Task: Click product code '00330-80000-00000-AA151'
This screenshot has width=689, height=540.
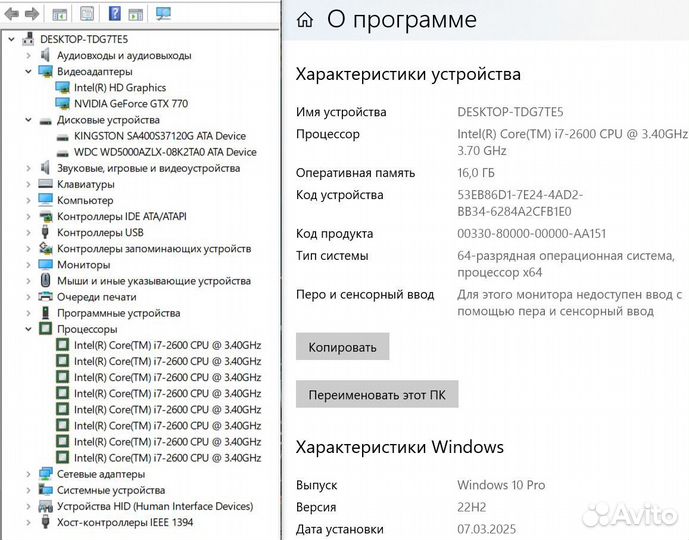Action: point(532,233)
